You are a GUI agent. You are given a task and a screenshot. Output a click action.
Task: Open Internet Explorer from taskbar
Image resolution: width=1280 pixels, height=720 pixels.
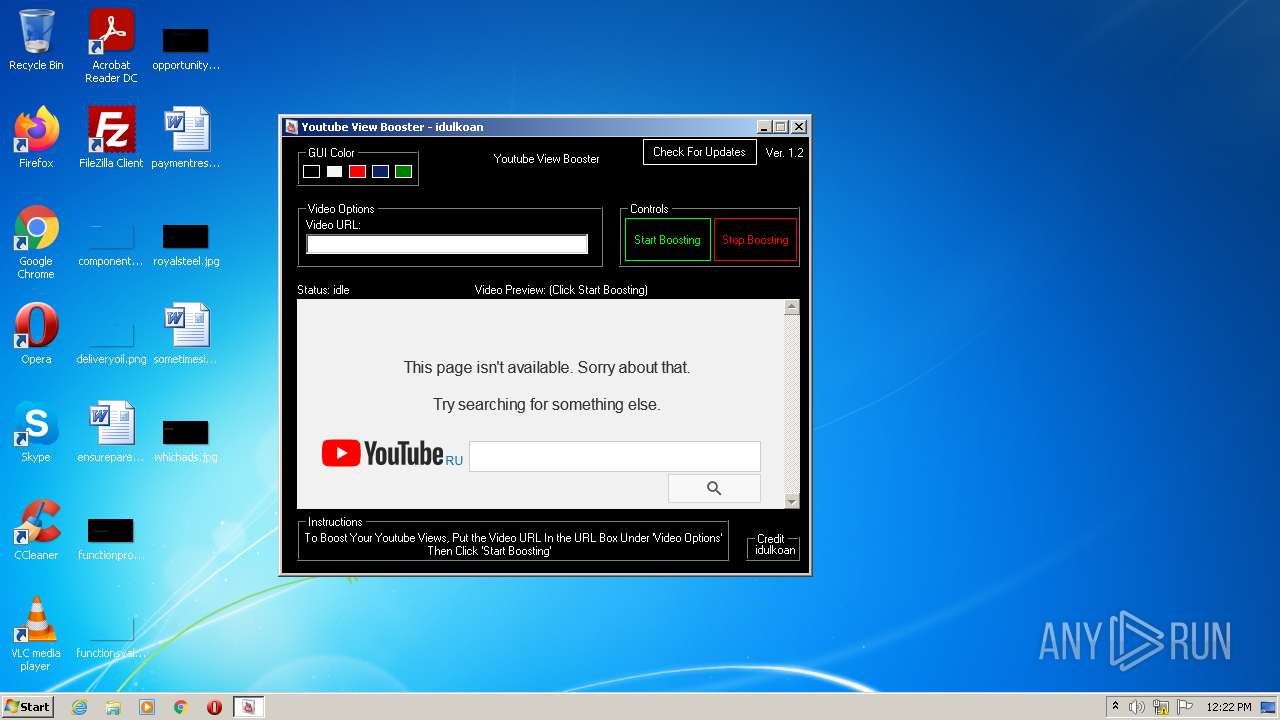coord(79,707)
